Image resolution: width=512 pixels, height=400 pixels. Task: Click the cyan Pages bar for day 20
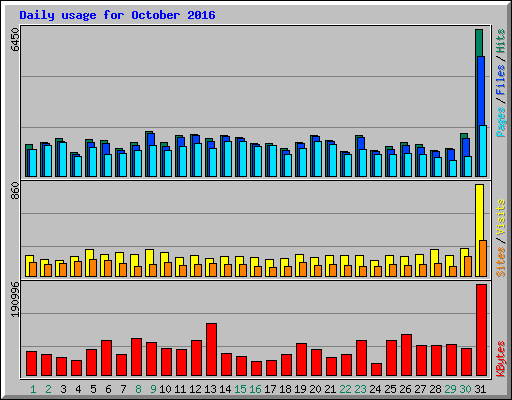pos(318,159)
